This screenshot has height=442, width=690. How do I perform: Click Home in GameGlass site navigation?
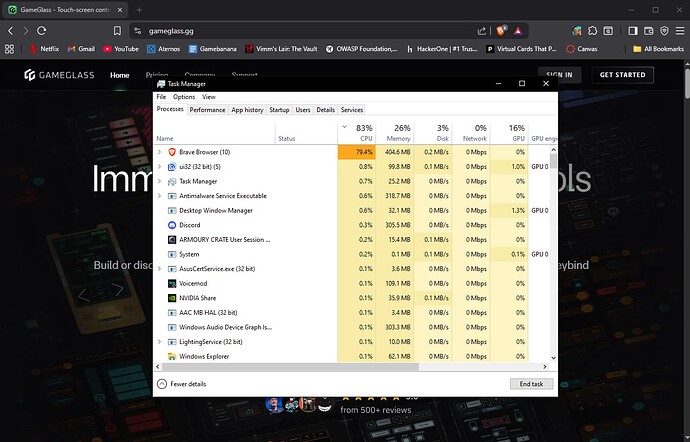pos(120,75)
